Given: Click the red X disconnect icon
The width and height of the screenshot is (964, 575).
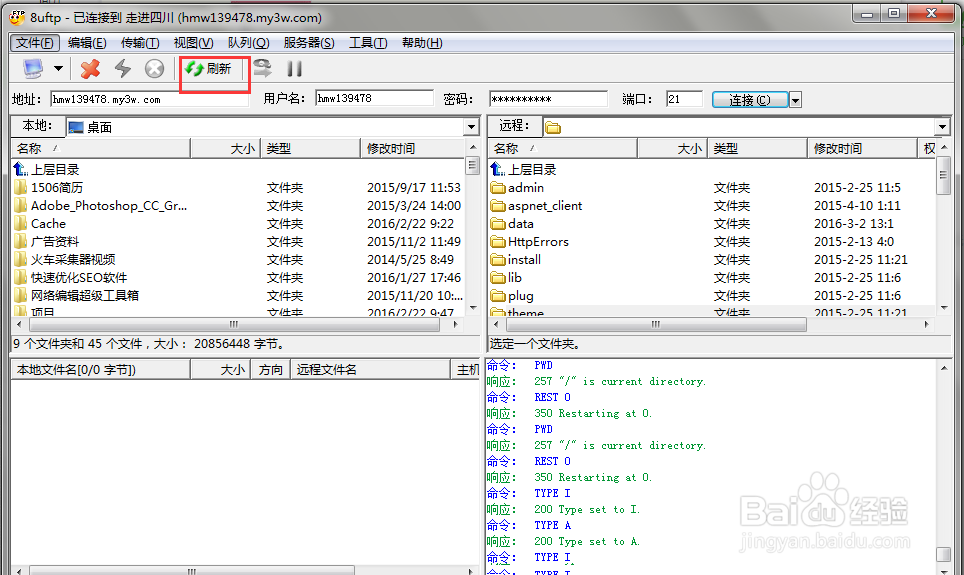Looking at the screenshot, I should 90,68.
